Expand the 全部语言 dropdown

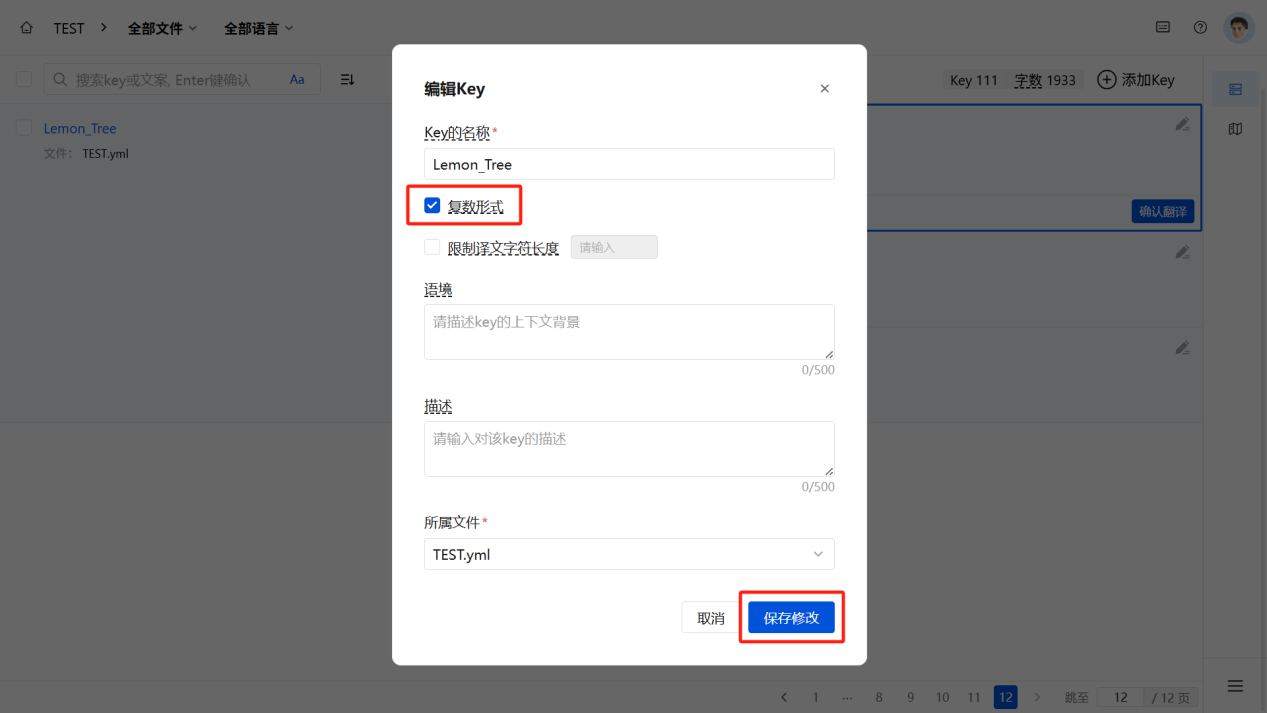coord(259,28)
